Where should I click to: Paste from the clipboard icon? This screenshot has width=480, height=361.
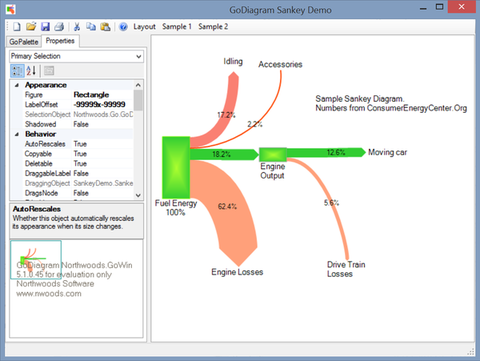(x=105, y=27)
